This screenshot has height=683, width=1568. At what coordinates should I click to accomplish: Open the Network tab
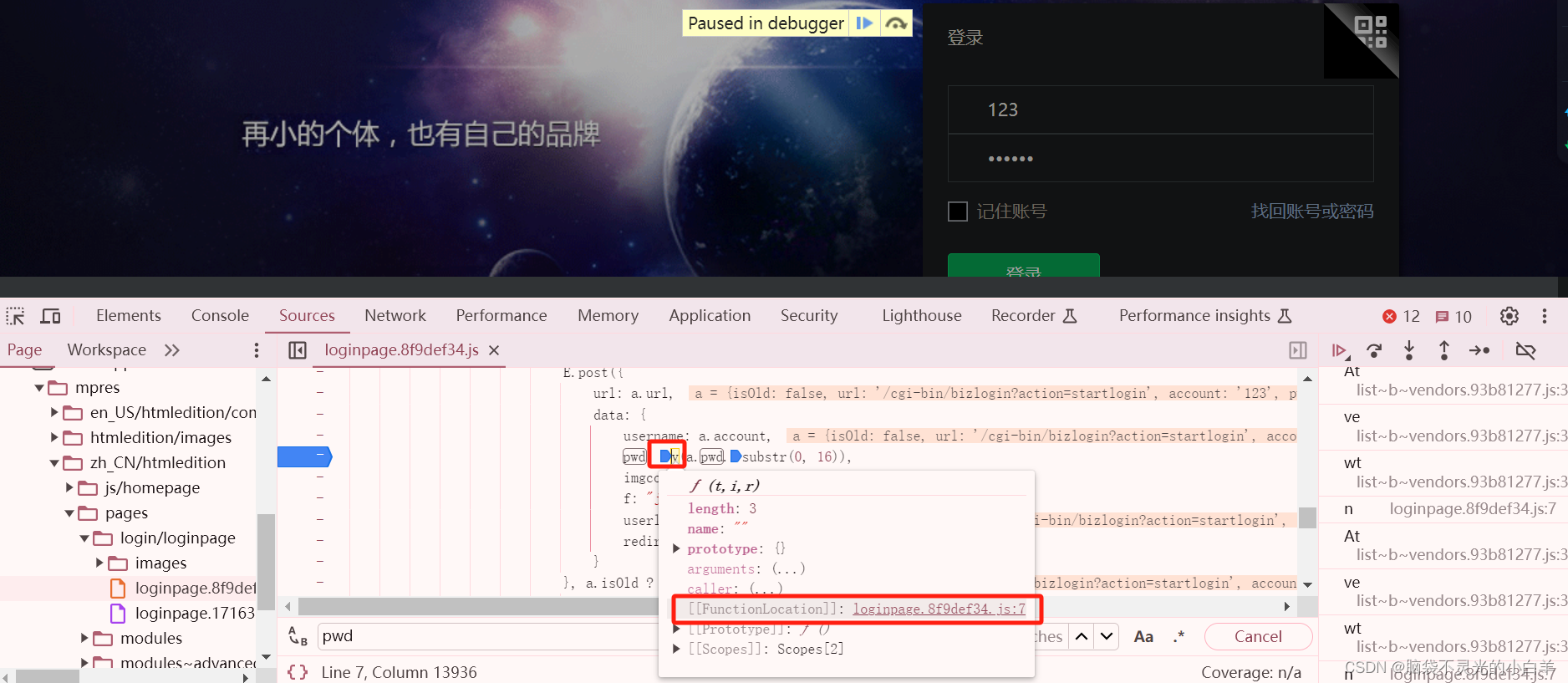click(x=395, y=316)
